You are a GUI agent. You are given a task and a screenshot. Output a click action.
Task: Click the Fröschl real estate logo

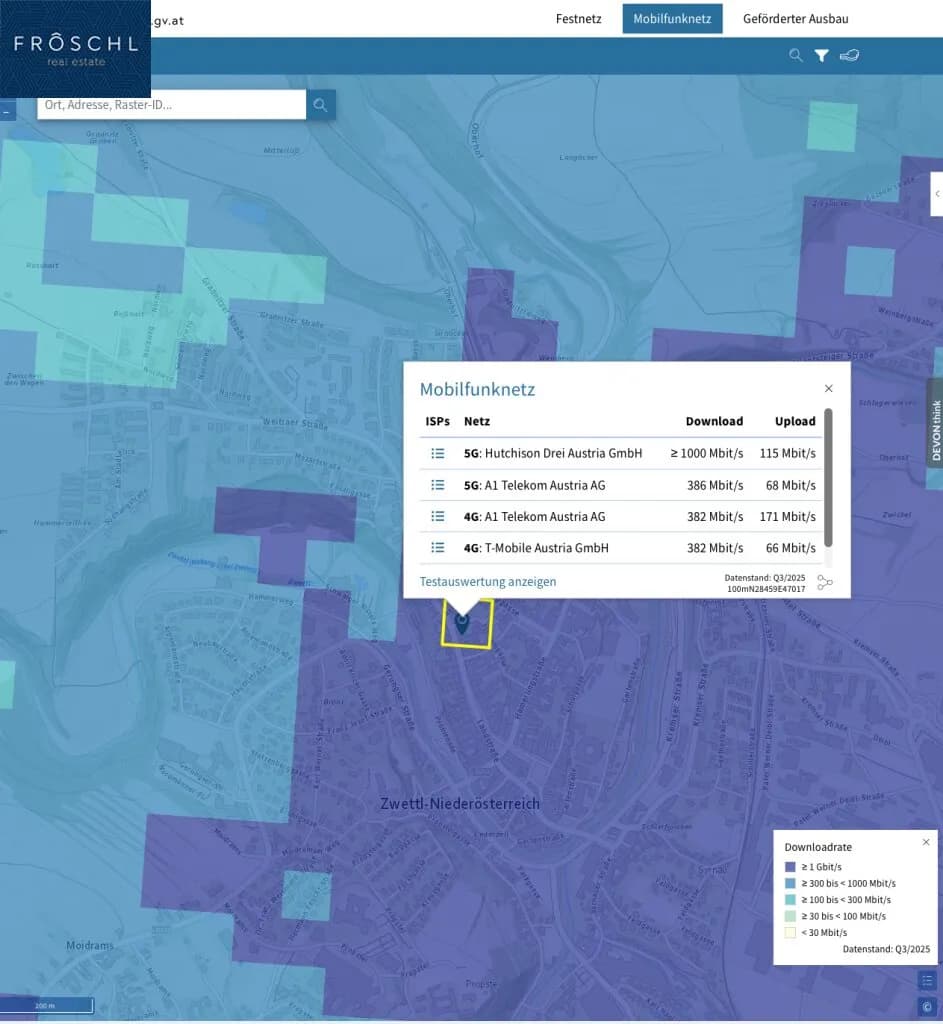click(x=75, y=49)
